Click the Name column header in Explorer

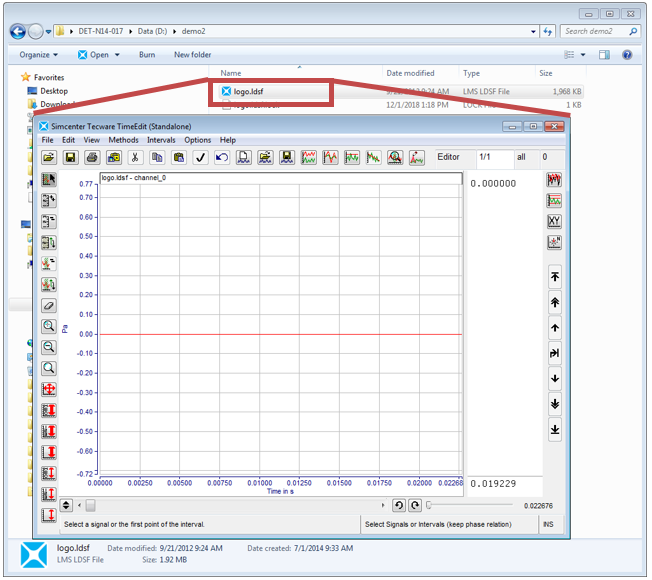tap(231, 73)
